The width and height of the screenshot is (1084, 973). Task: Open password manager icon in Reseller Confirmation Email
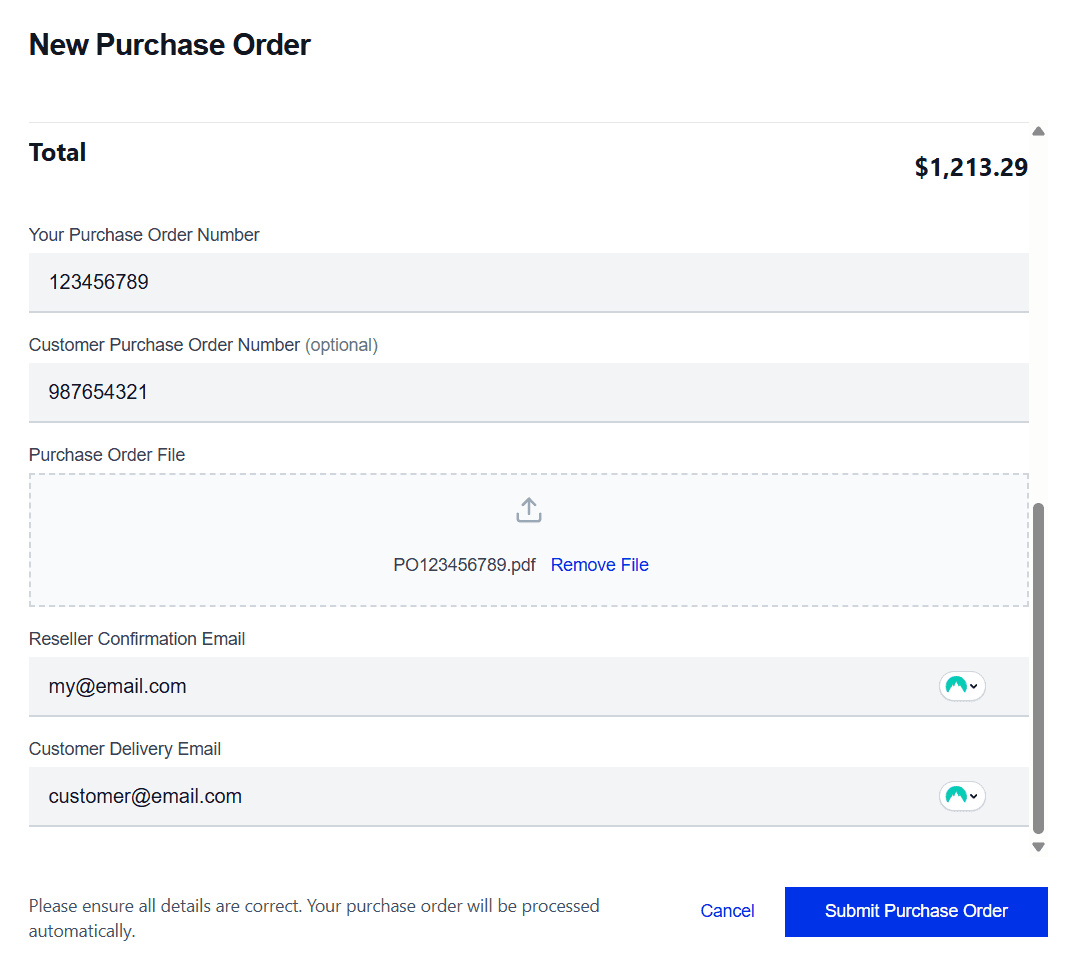tap(961, 686)
